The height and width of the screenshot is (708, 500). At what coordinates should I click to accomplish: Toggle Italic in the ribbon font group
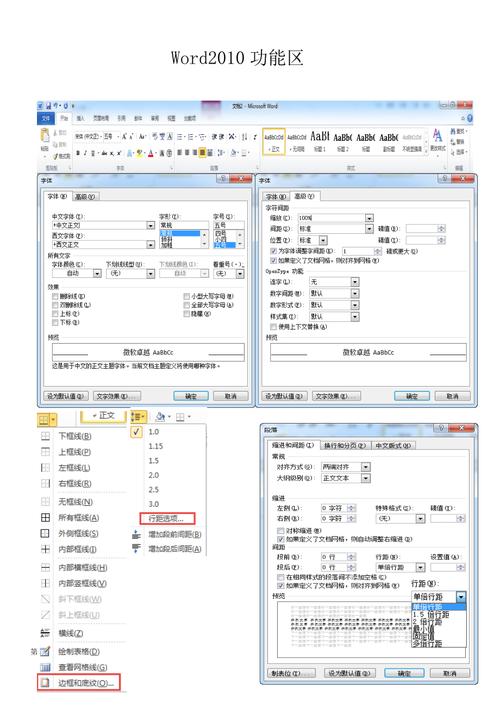point(85,153)
